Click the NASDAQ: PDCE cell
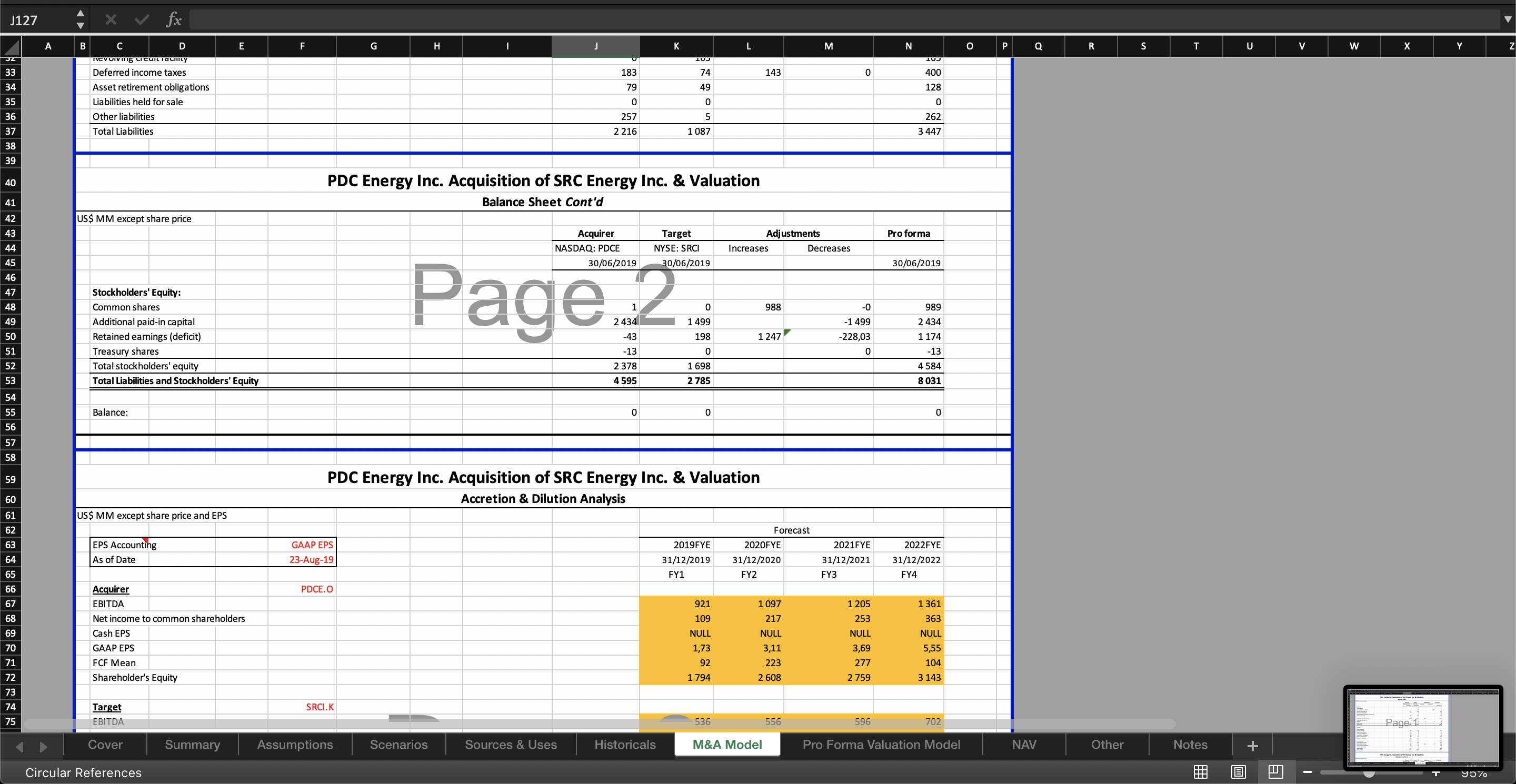The height and width of the screenshot is (784, 1516). (x=595, y=248)
